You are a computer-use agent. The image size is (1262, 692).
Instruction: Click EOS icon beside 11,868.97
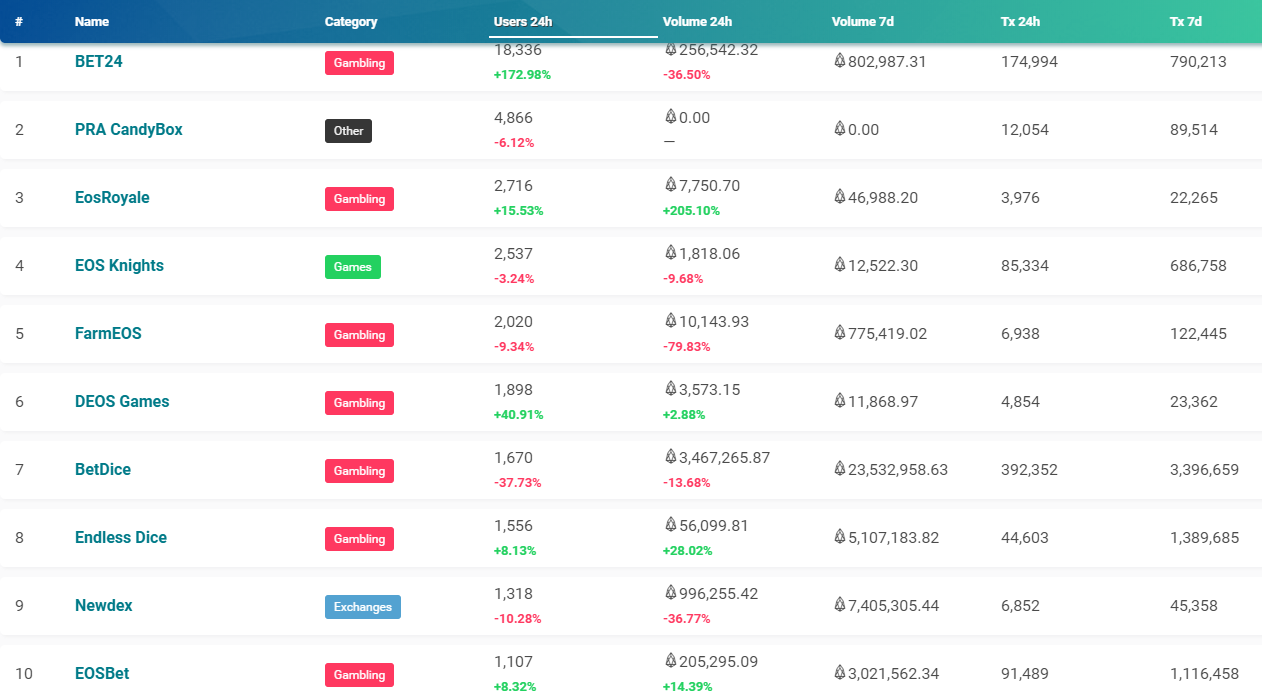(x=839, y=401)
